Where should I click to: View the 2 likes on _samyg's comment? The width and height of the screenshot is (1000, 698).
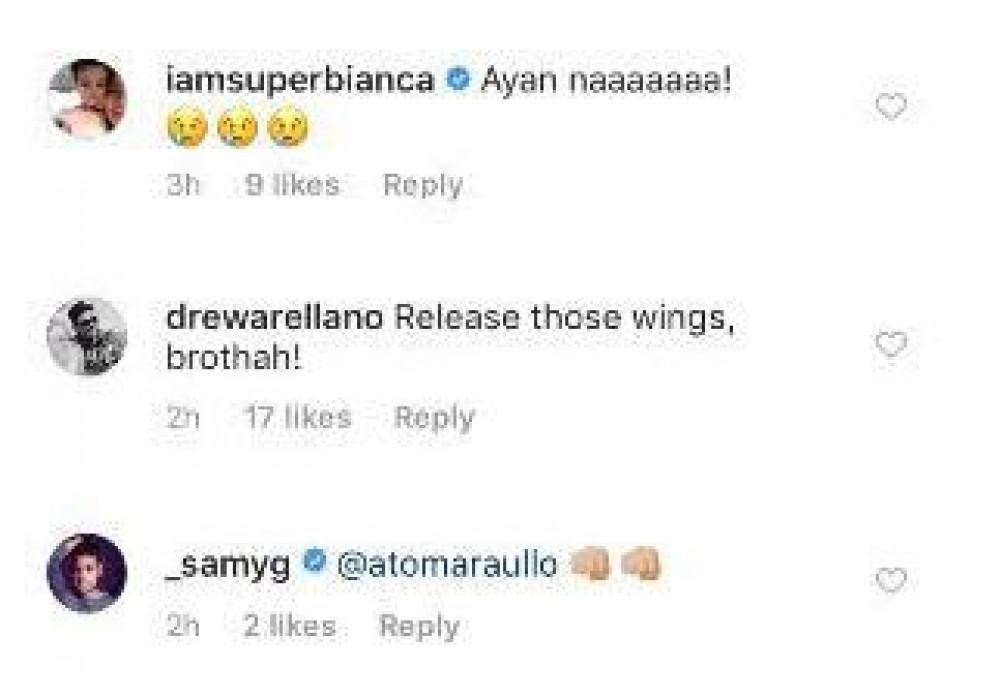tap(290, 626)
